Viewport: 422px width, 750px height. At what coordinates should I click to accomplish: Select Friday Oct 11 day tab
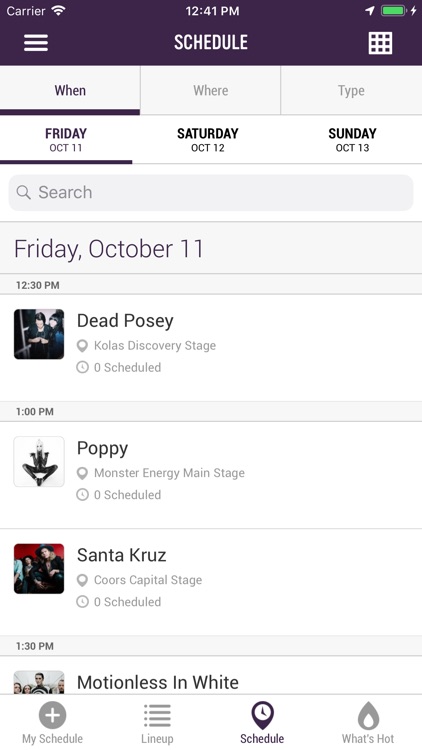(x=66, y=140)
